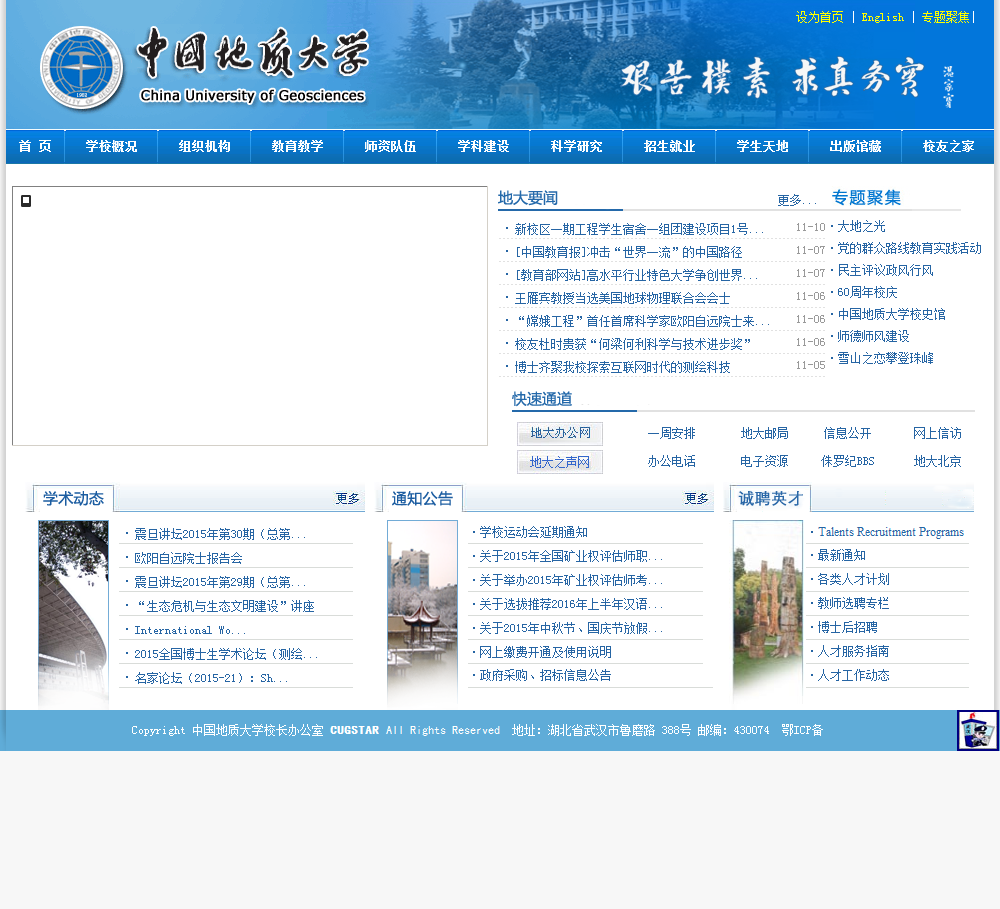This screenshot has height=909, width=1000.
Task: Click the top-right 专题聚焦 link
Action: point(945,17)
